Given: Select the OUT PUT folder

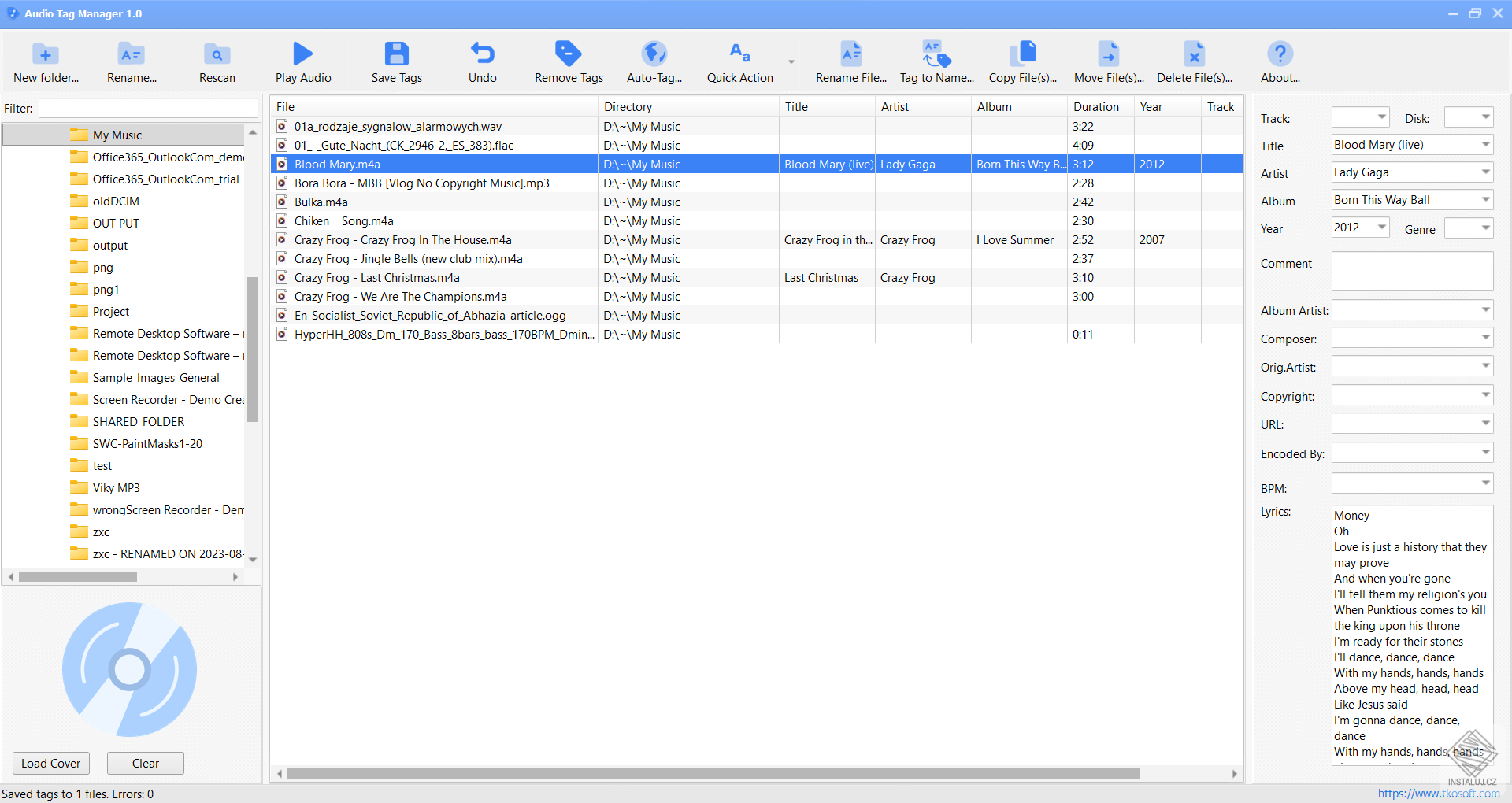Looking at the screenshot, I should (116, 223).
